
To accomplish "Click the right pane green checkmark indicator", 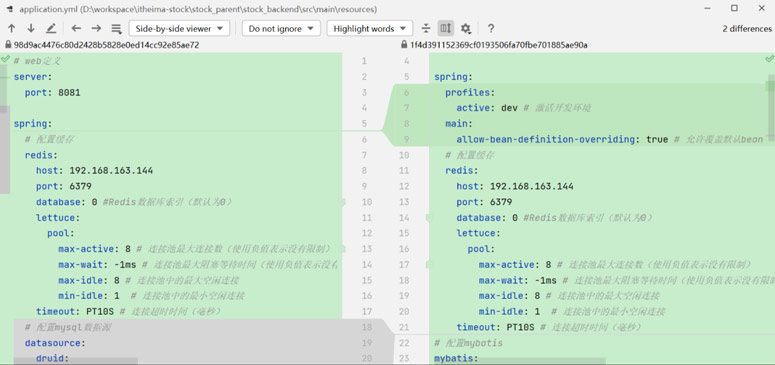I will tap(770, 59).
